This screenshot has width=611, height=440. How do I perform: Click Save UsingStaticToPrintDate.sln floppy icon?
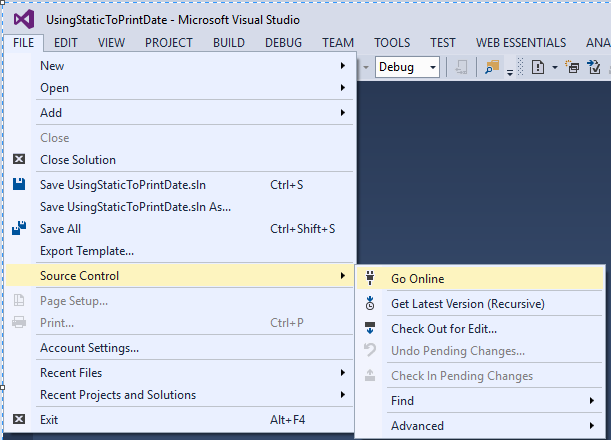click(x=18, y=185)
